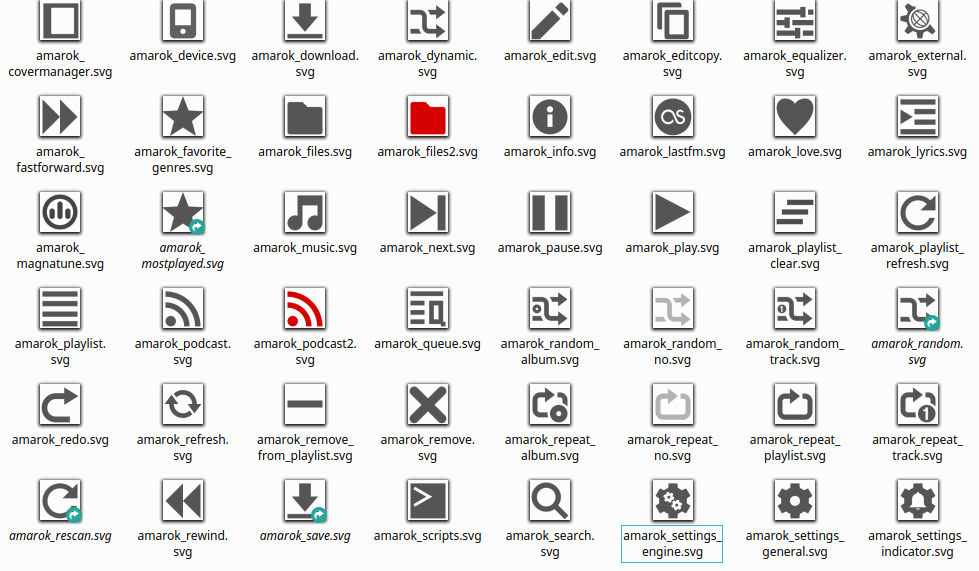
Task: Select the amarok_mostplayed.svg shortcut icon
Action: pyautogui.click(x=183, y=213)
